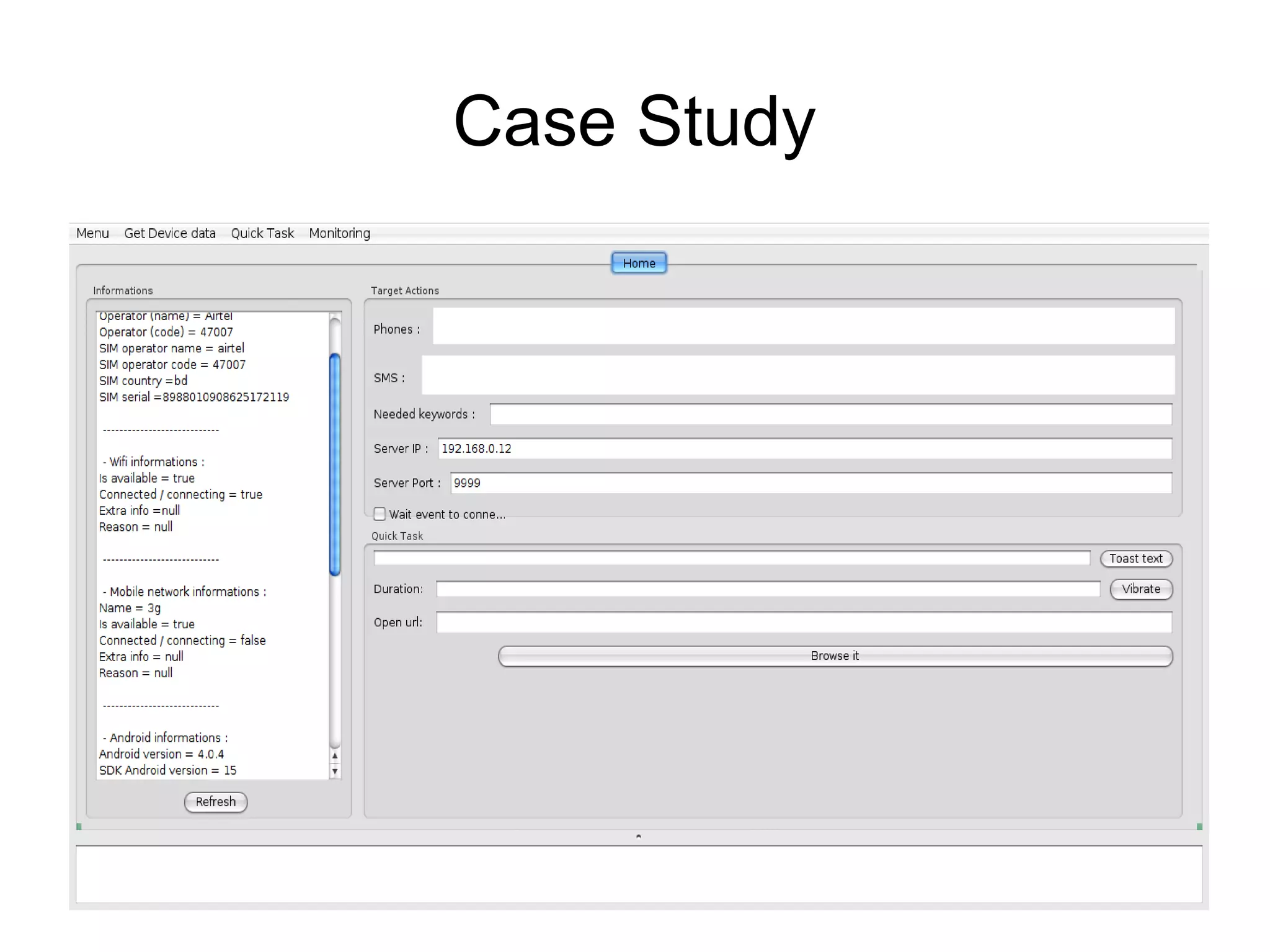Viewport: 1270px width, 952px height.
Task: Click the scroll down arrow in Informations list
Action: (x=335, y=772)
